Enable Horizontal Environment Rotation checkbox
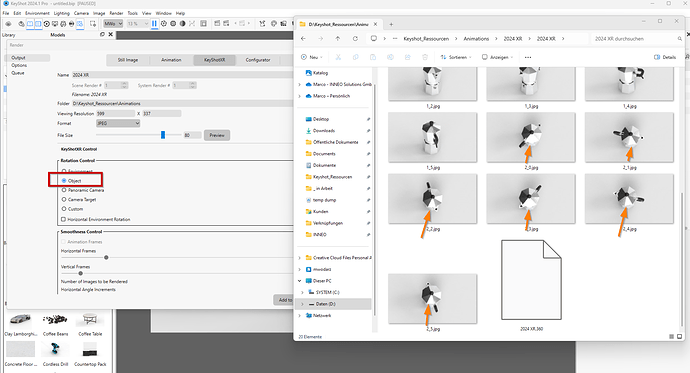690x373 pixels. tap(63, 219)
